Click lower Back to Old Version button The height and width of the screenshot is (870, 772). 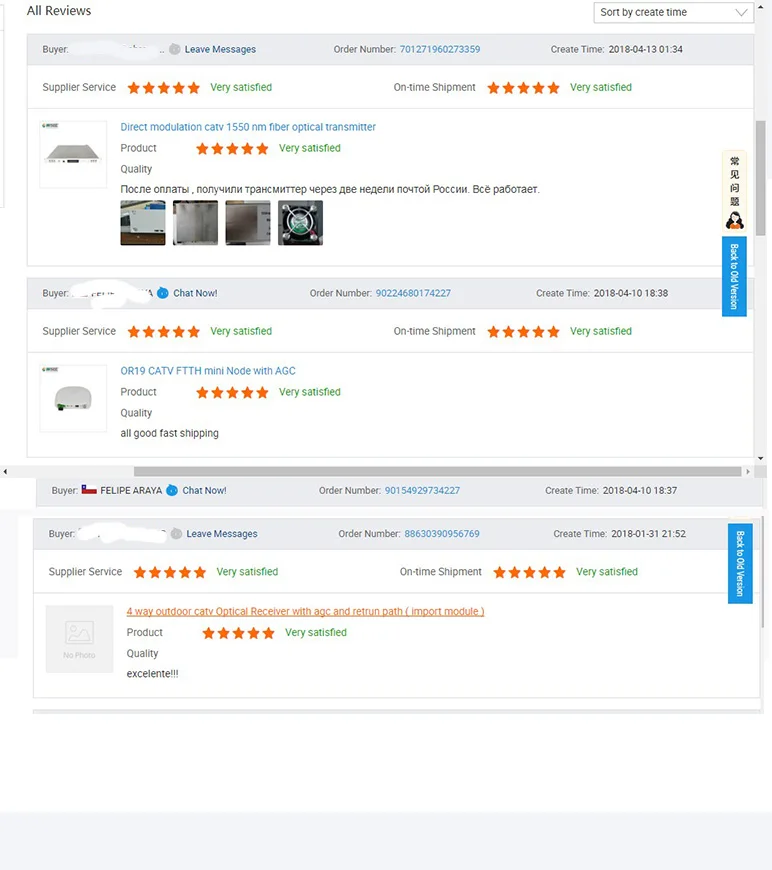click(x=740, y=563)
